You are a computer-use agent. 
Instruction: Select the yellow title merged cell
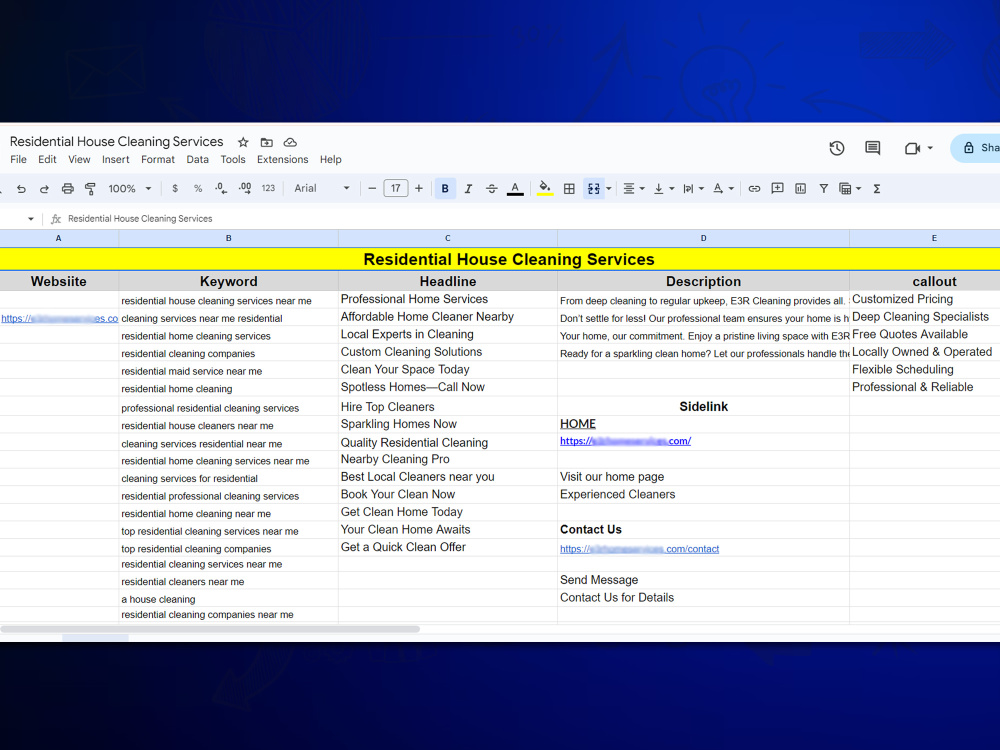click(x=500, y=259)
